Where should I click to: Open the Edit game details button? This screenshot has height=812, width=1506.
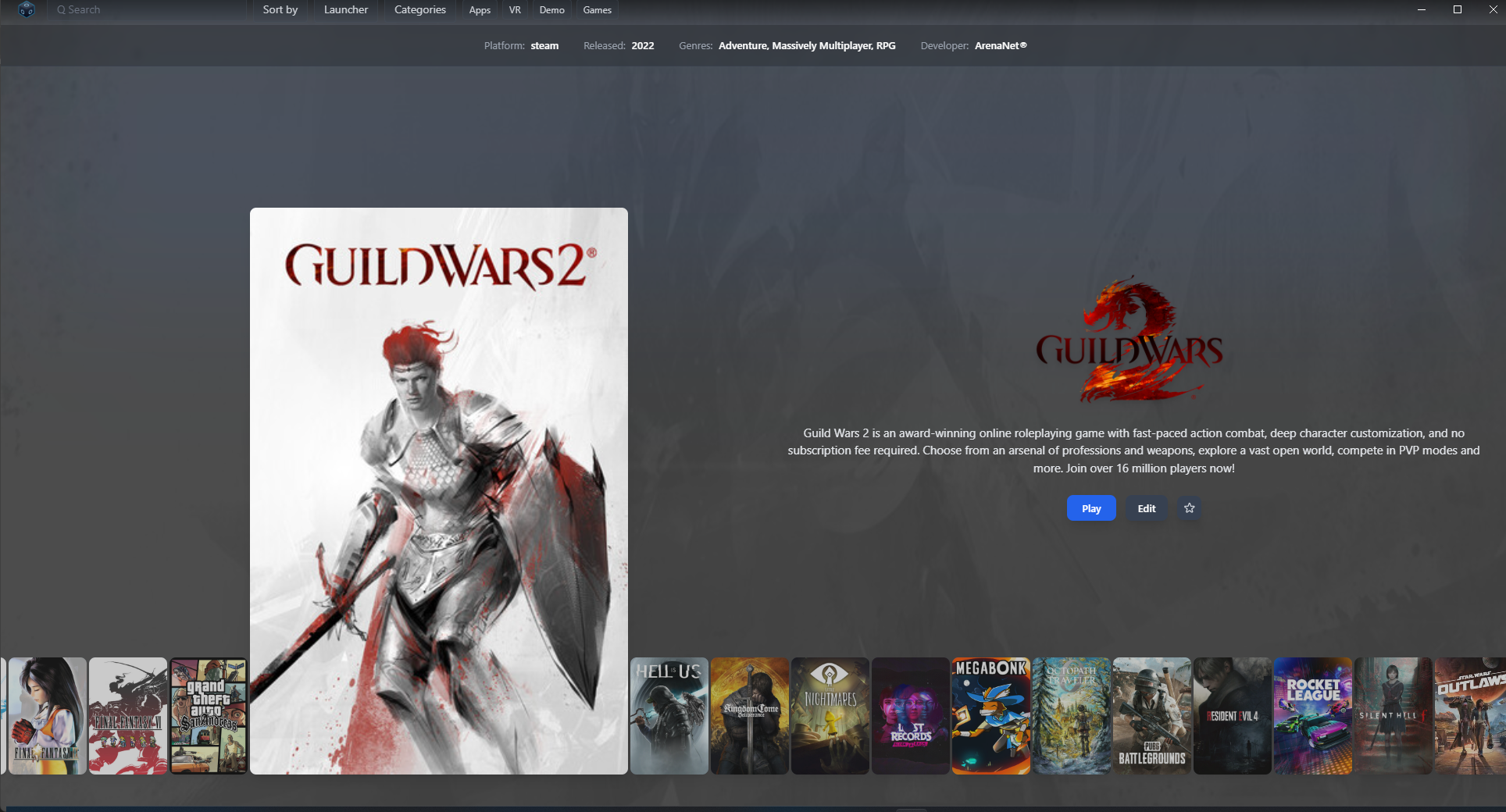(x=1146, y=508)
